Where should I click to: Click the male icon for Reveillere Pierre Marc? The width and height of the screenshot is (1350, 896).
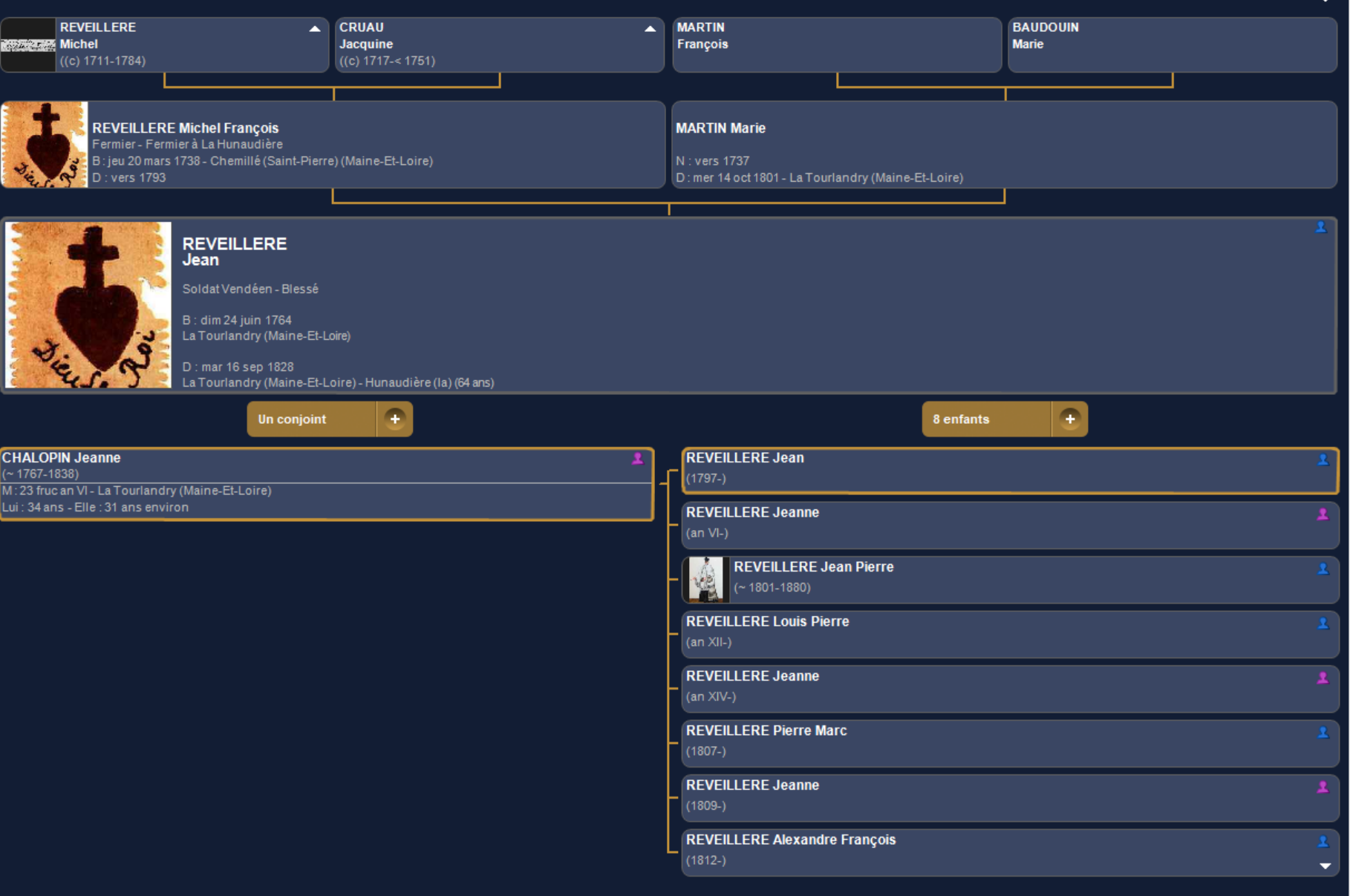tap(1323, 732)
